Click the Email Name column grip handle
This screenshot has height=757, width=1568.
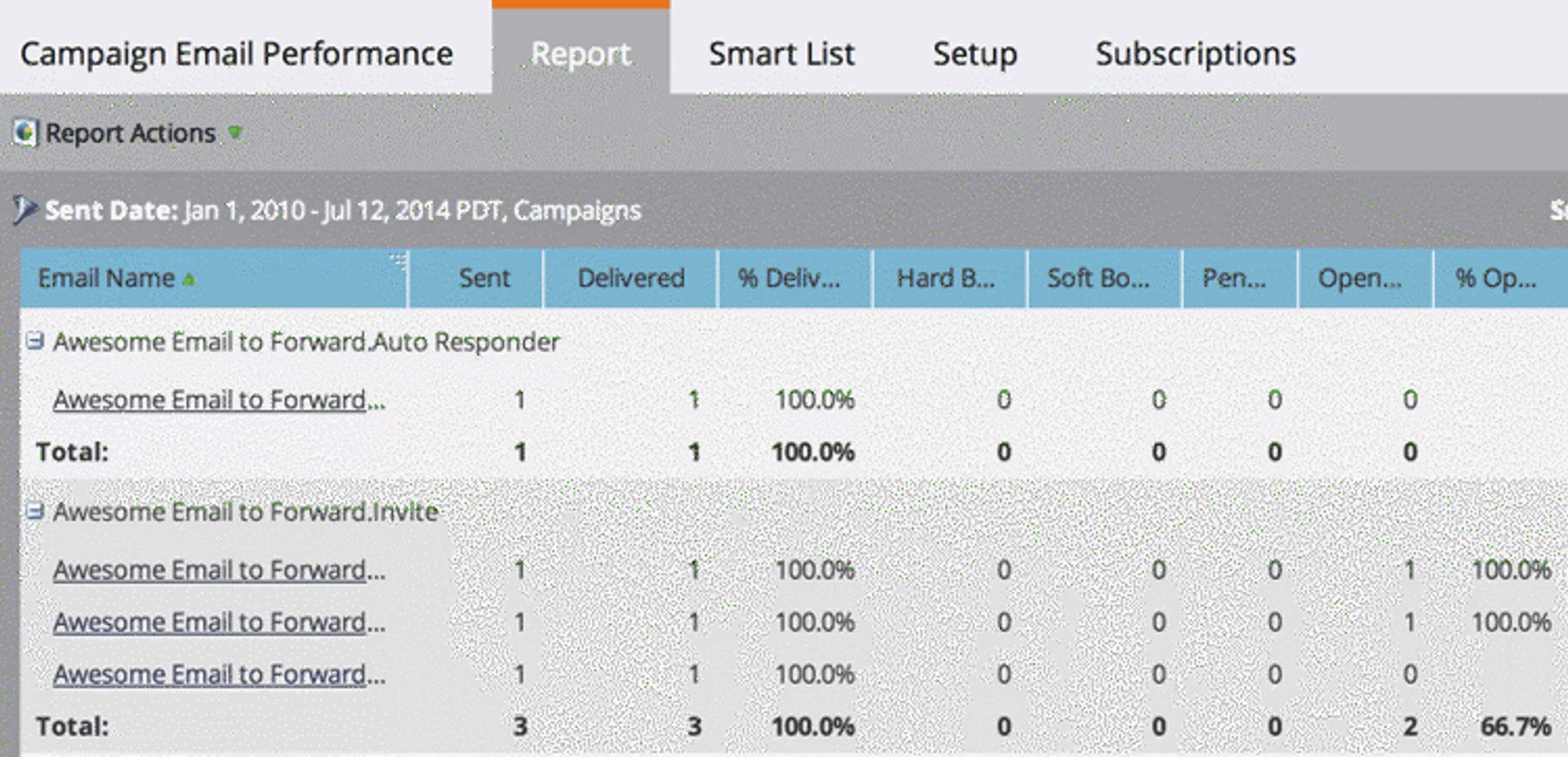coord(399,260)
